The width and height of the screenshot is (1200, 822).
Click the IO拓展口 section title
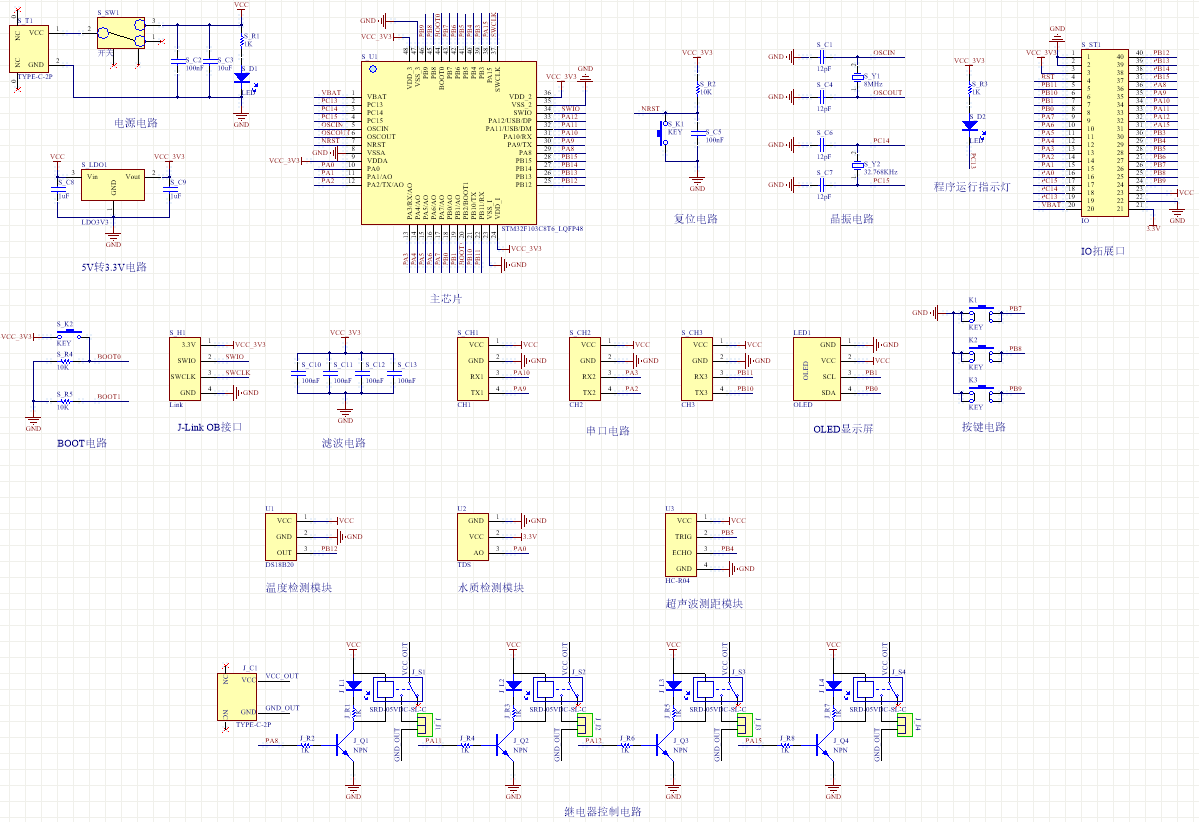[x=1102, y=251]
